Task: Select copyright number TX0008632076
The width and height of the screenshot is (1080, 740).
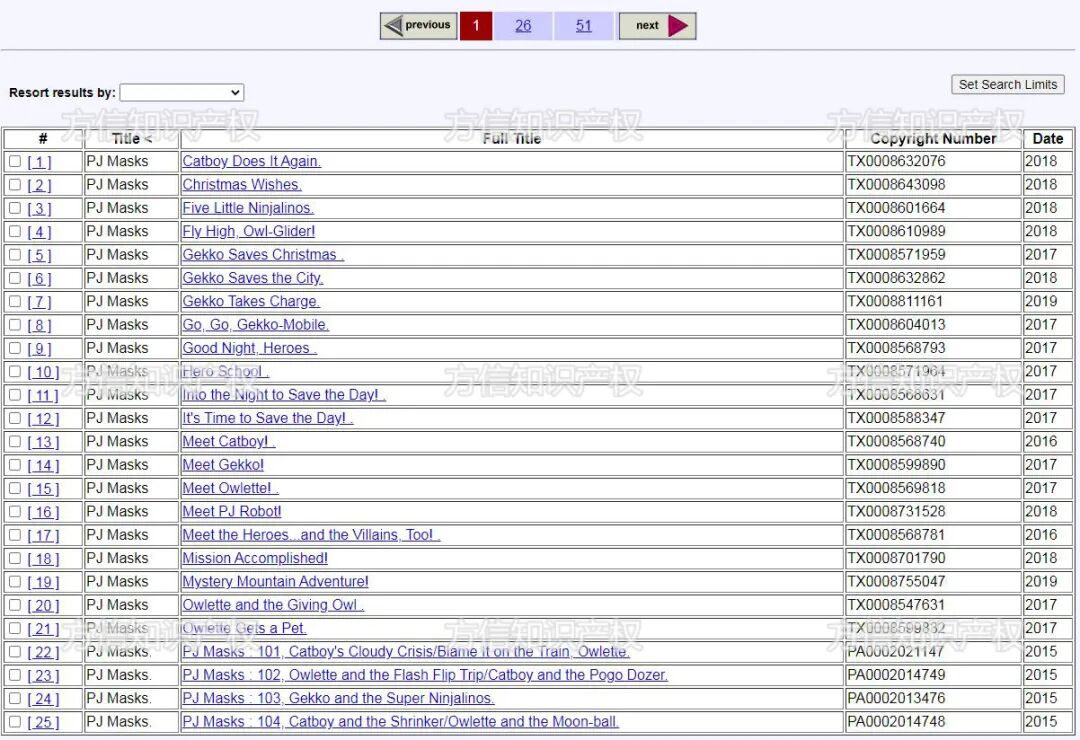Action: pyautogui.click(x=896, y=161)
